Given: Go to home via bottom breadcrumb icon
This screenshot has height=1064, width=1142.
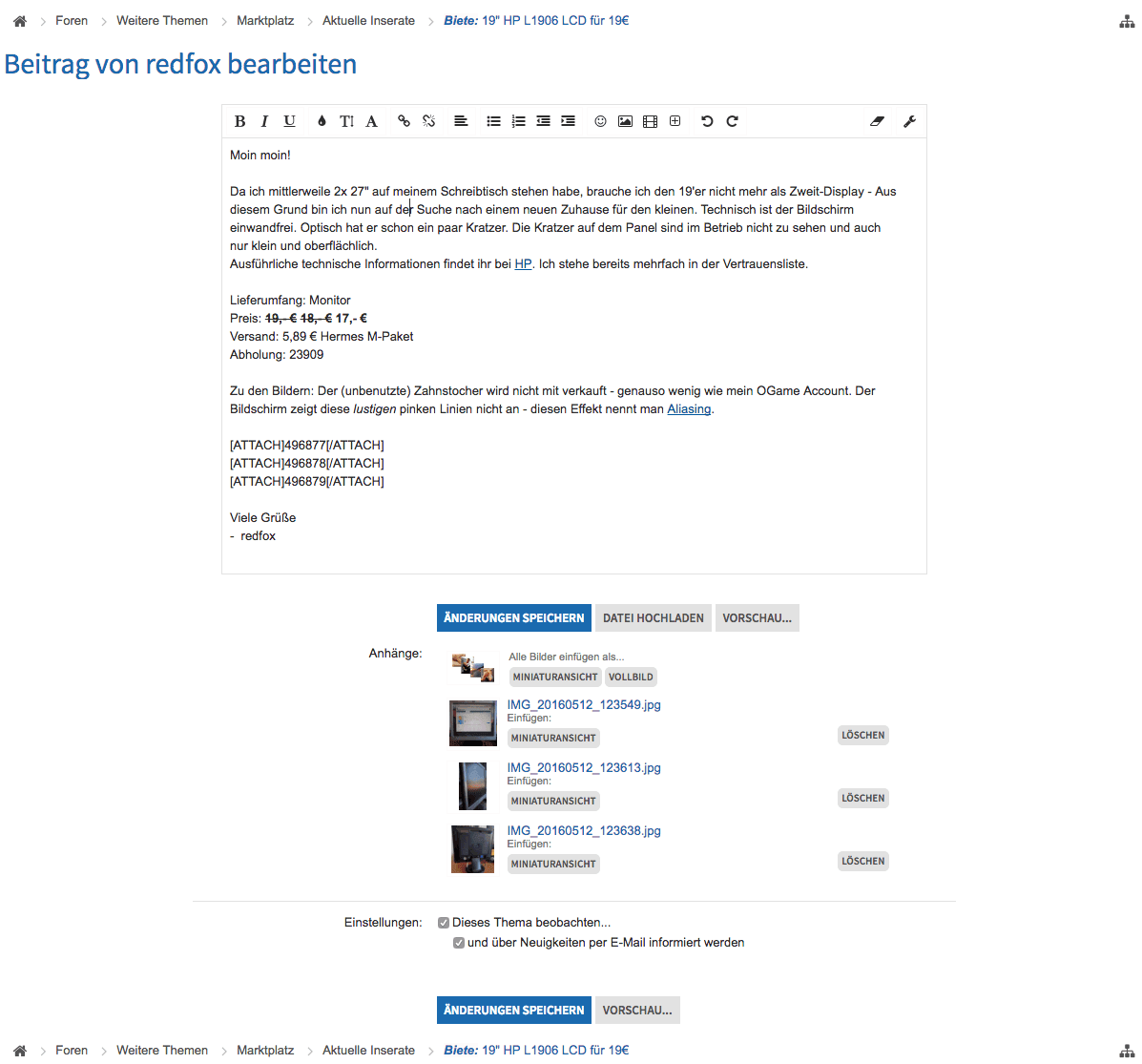Looking at the screenshot, I should coord(20,1051).
